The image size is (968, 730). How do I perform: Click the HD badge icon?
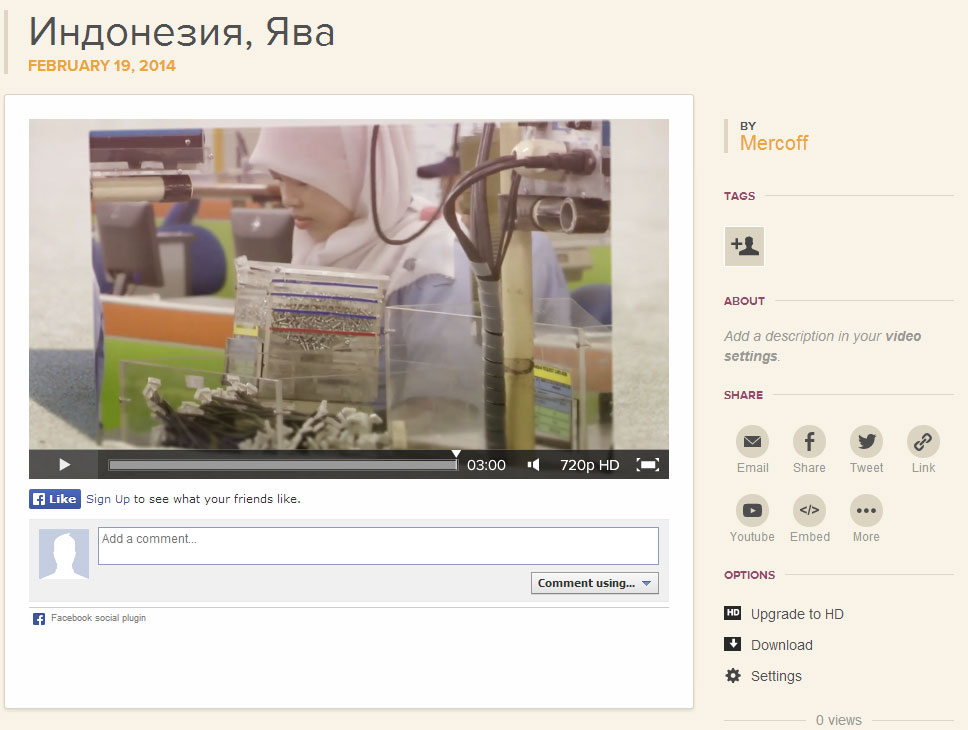(732, 613)
